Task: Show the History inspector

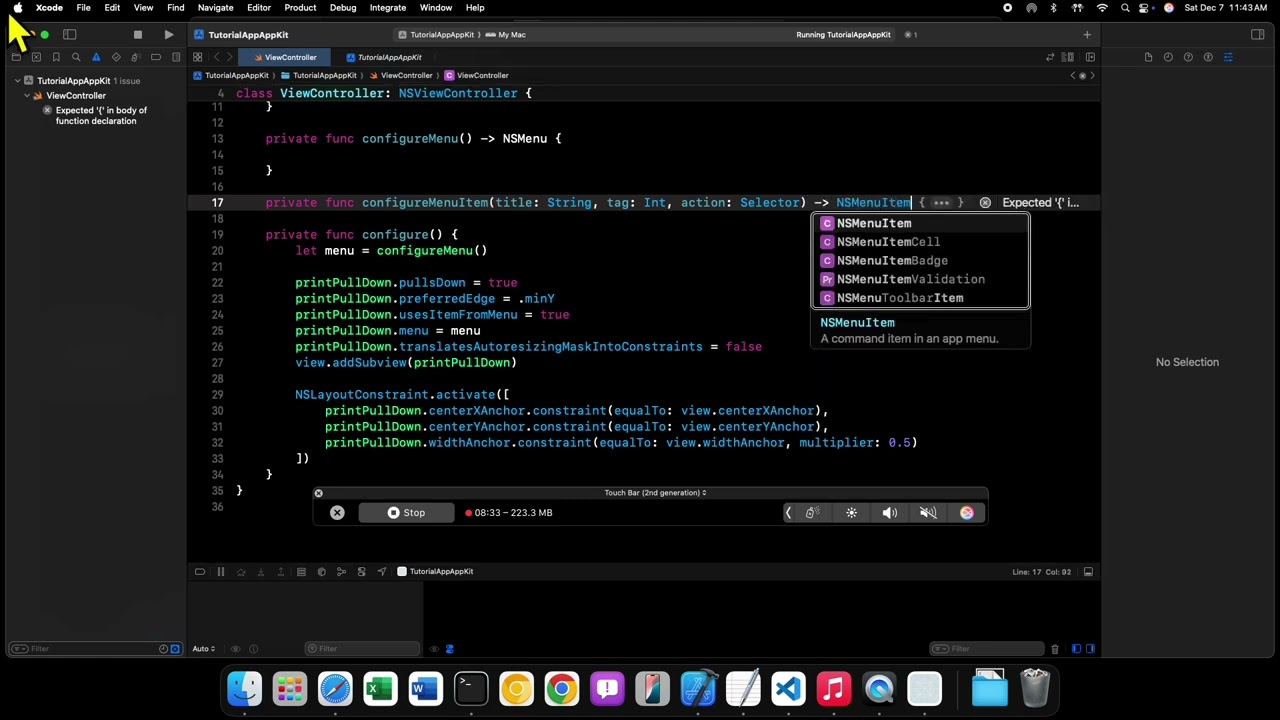Action: tap(1168, 57)
